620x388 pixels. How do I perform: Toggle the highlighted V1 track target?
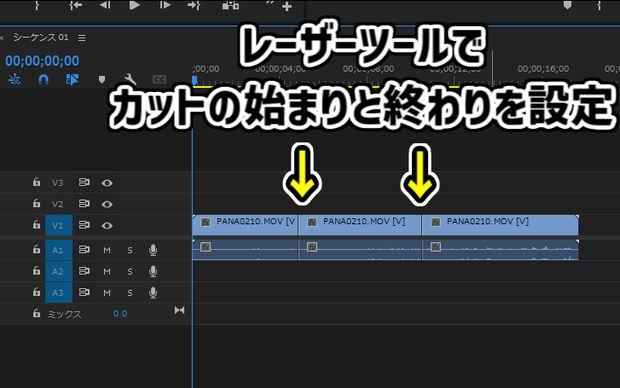point(59,225)
